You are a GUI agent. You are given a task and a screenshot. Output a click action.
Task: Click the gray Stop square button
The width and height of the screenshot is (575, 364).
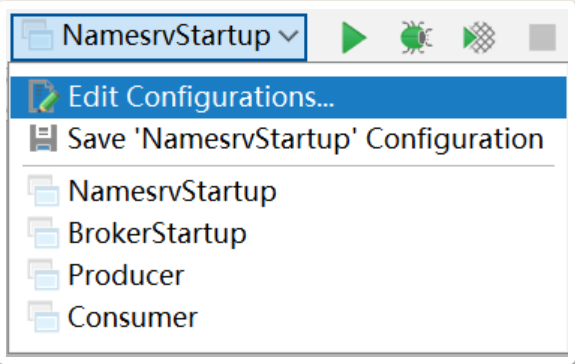(x=542, y=37)
